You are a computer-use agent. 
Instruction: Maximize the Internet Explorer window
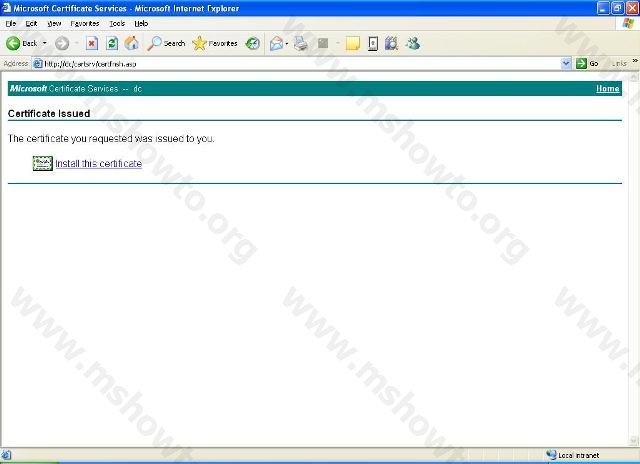618,8
